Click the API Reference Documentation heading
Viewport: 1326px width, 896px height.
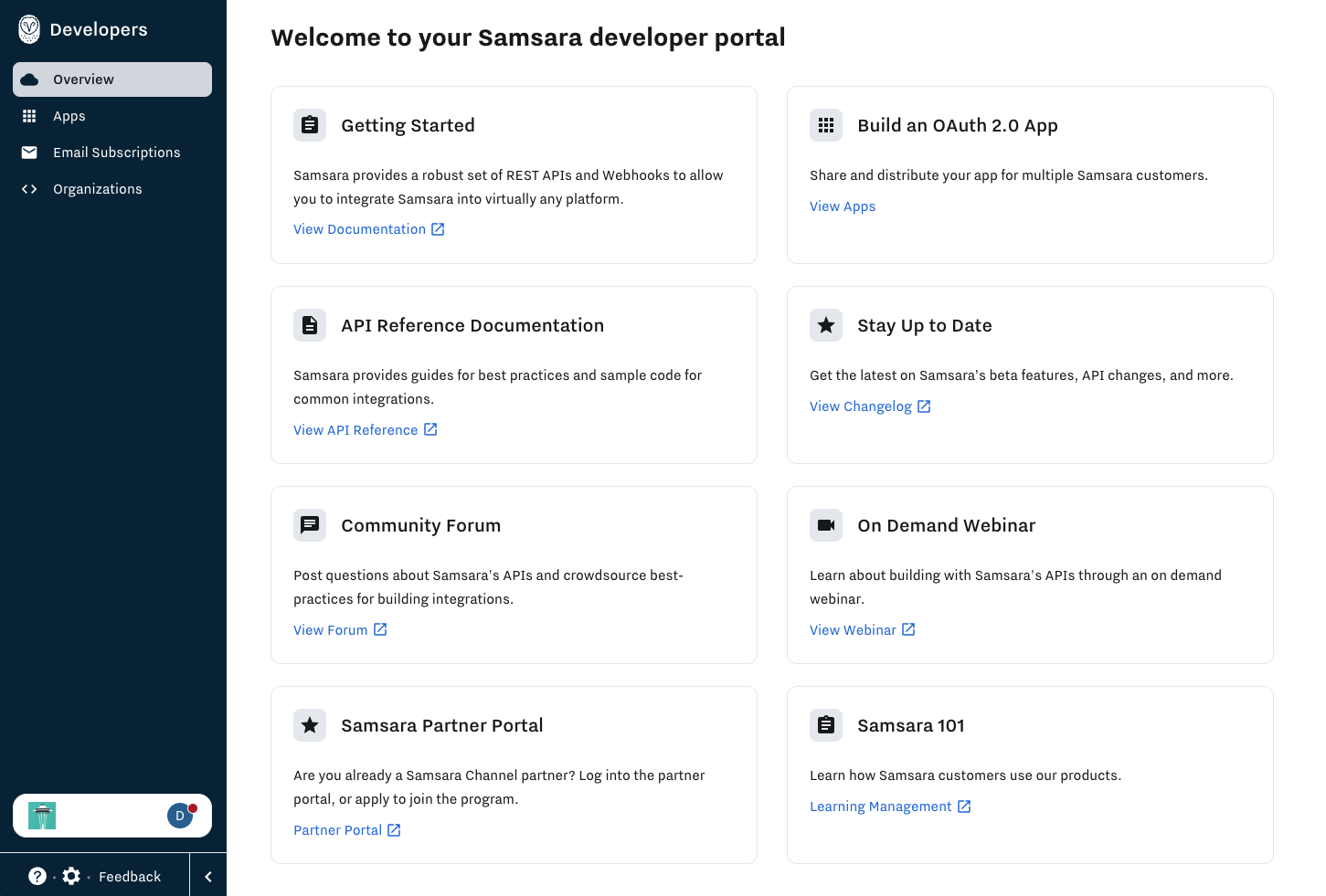pyautogui.click(x=472, y=325)
